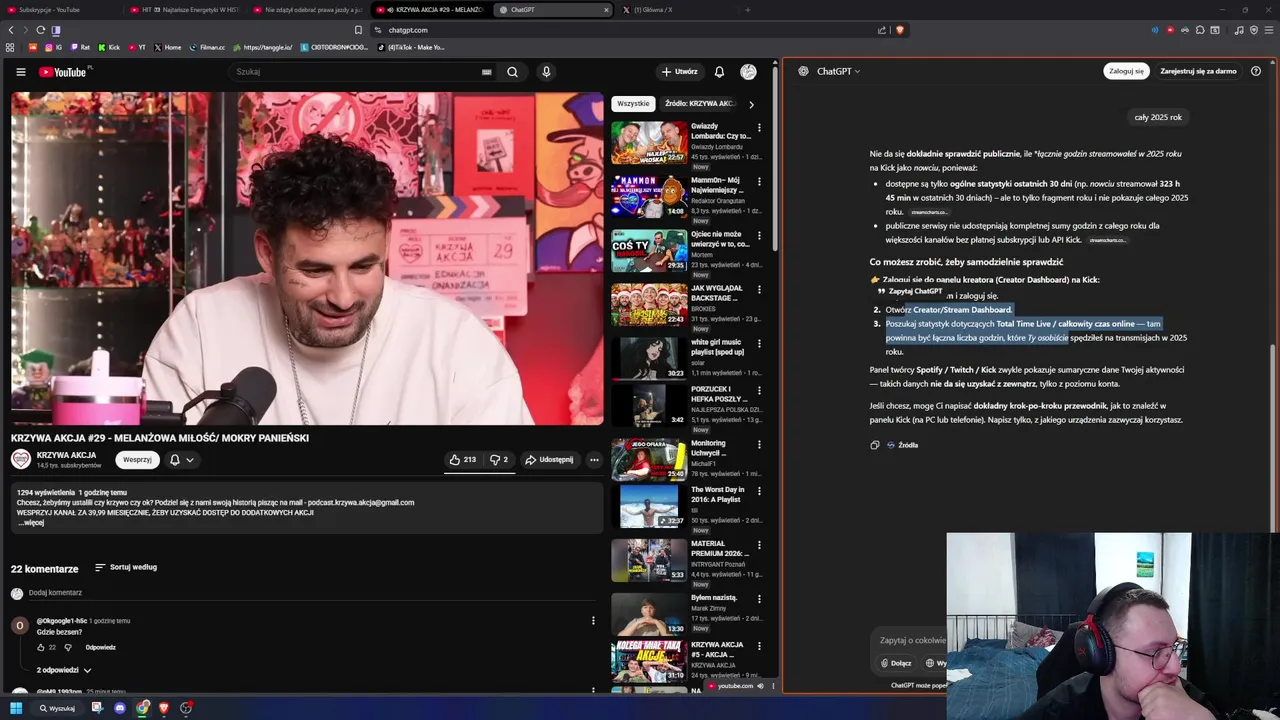Open Źródła sources under ChatGPT reply
Viewport: 1280px width, 720px height.
902,445
